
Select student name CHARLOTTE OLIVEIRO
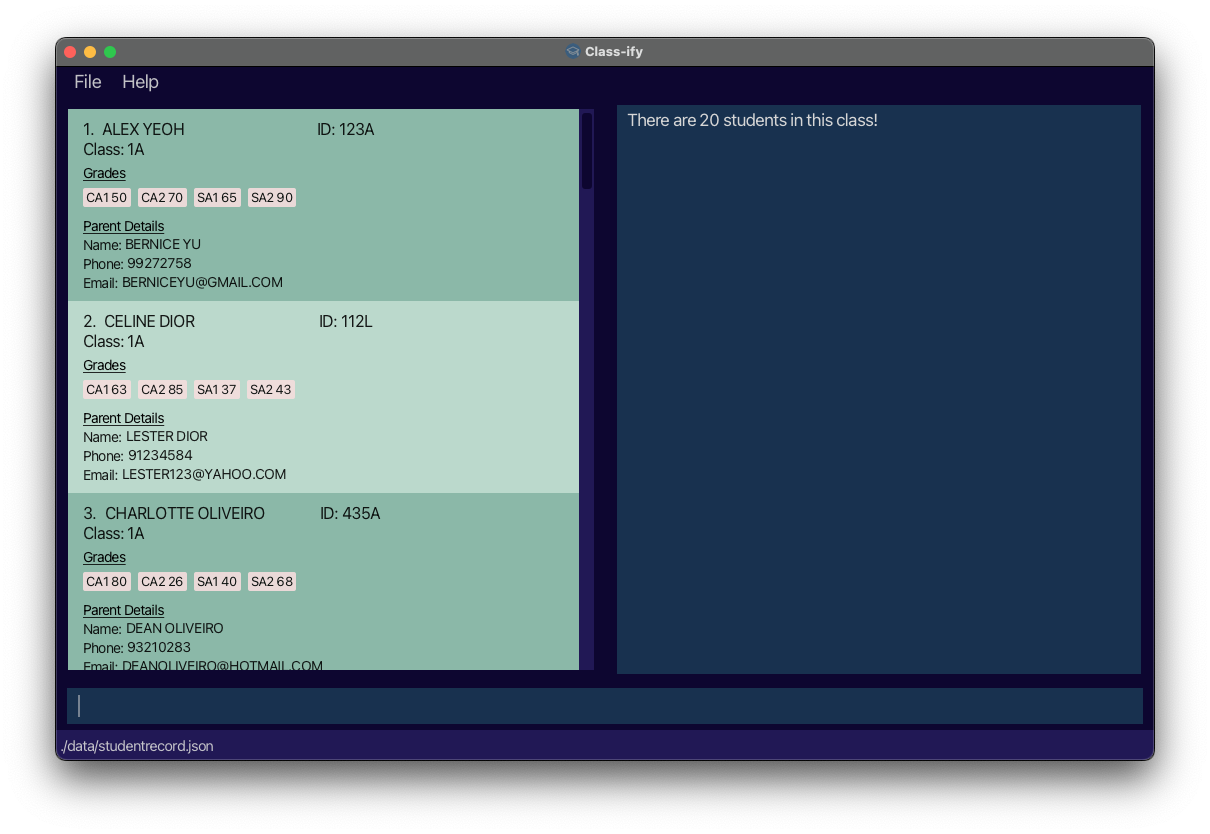[x=185, y=514]
